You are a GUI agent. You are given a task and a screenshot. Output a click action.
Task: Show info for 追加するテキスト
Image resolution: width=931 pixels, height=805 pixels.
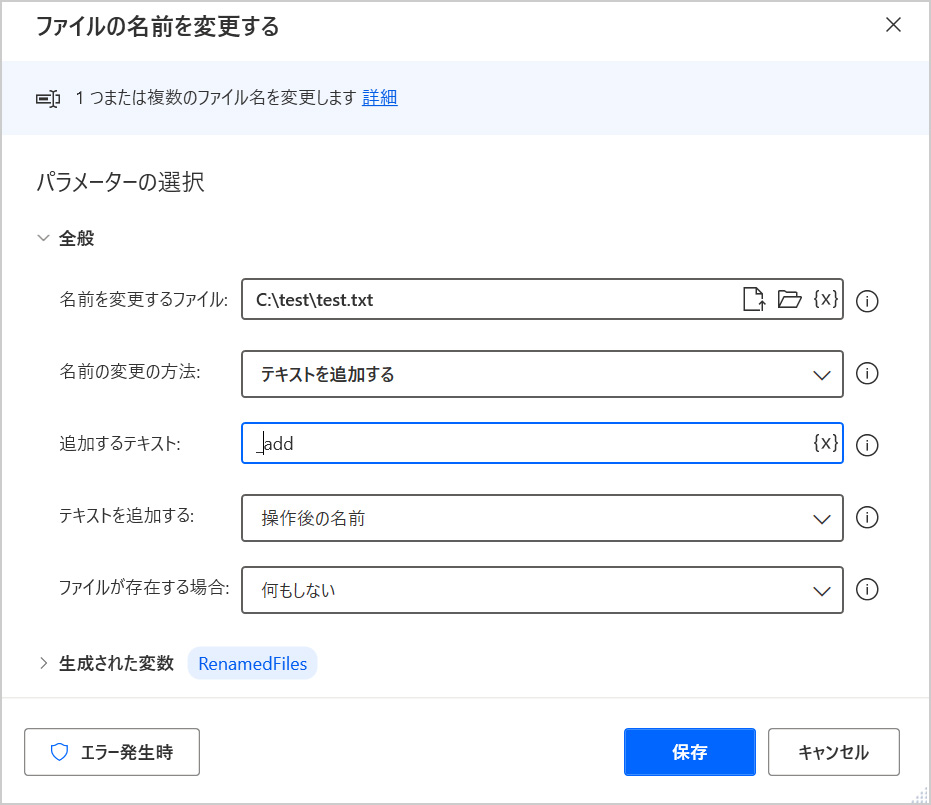point(868,446)
